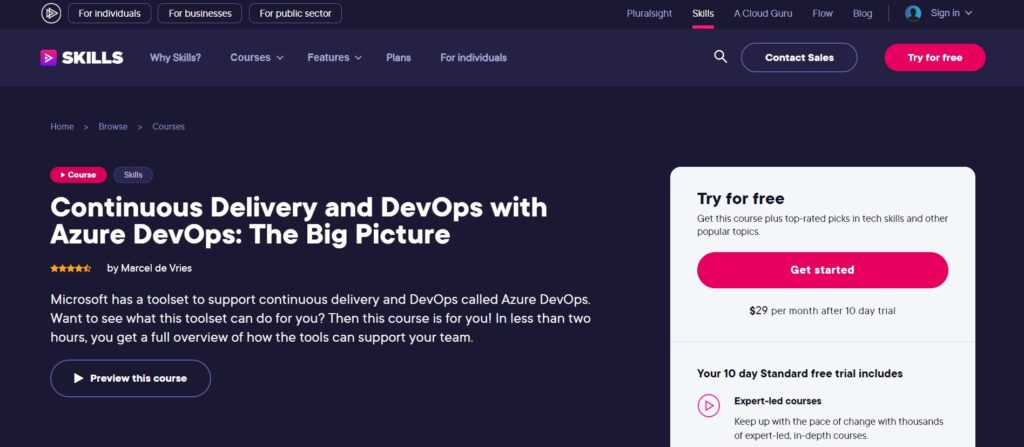Click the star rating under the title
The width and height of the screenshot is (1024, 447).
point(71,268)
